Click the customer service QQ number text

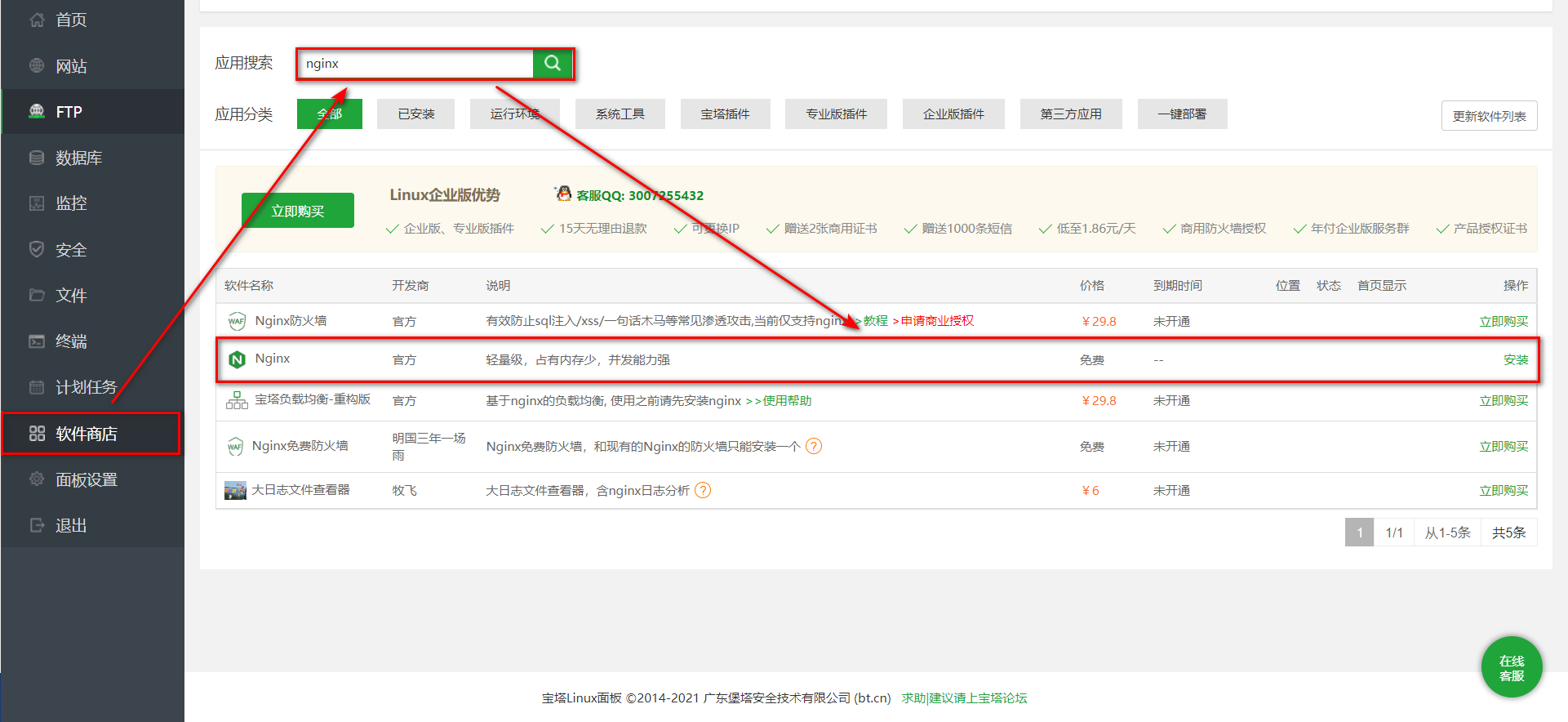pos(640,195)
